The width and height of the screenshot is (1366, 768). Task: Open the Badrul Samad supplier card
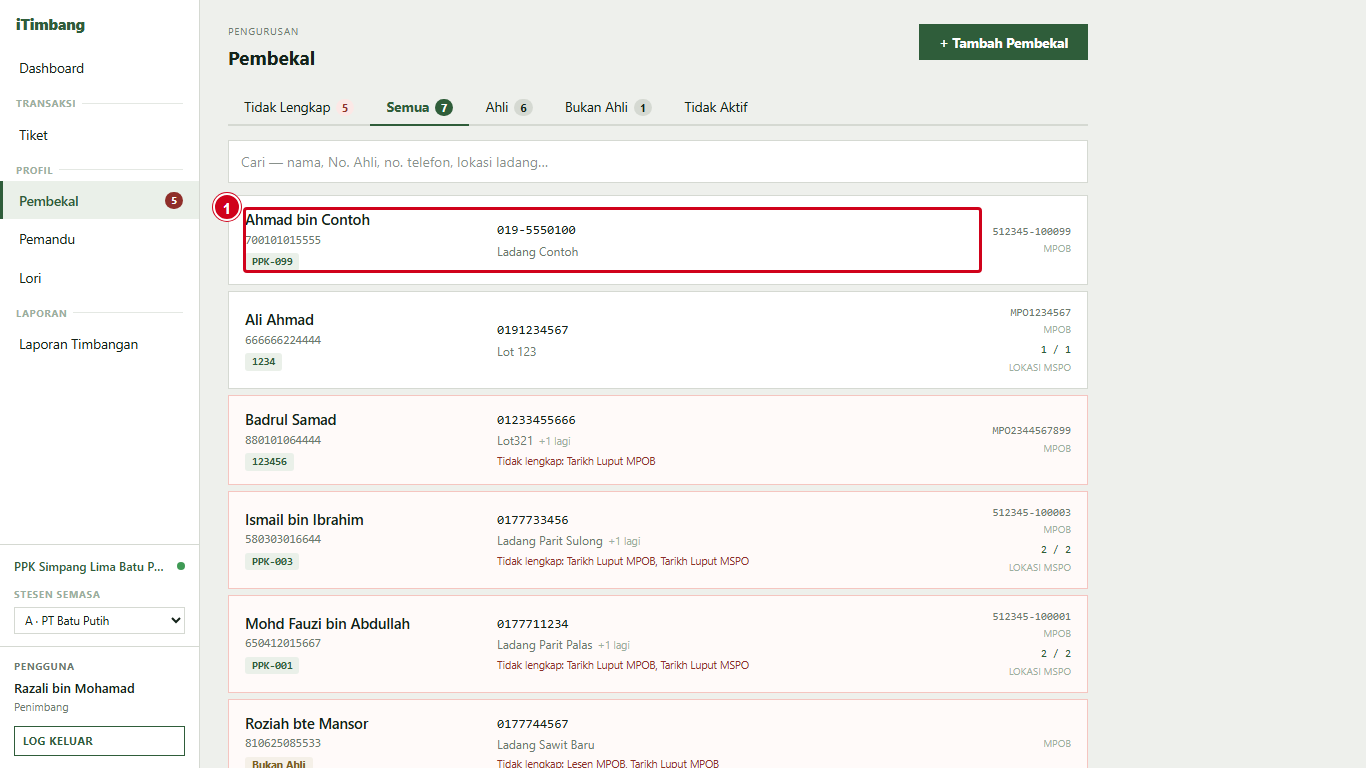658,440
